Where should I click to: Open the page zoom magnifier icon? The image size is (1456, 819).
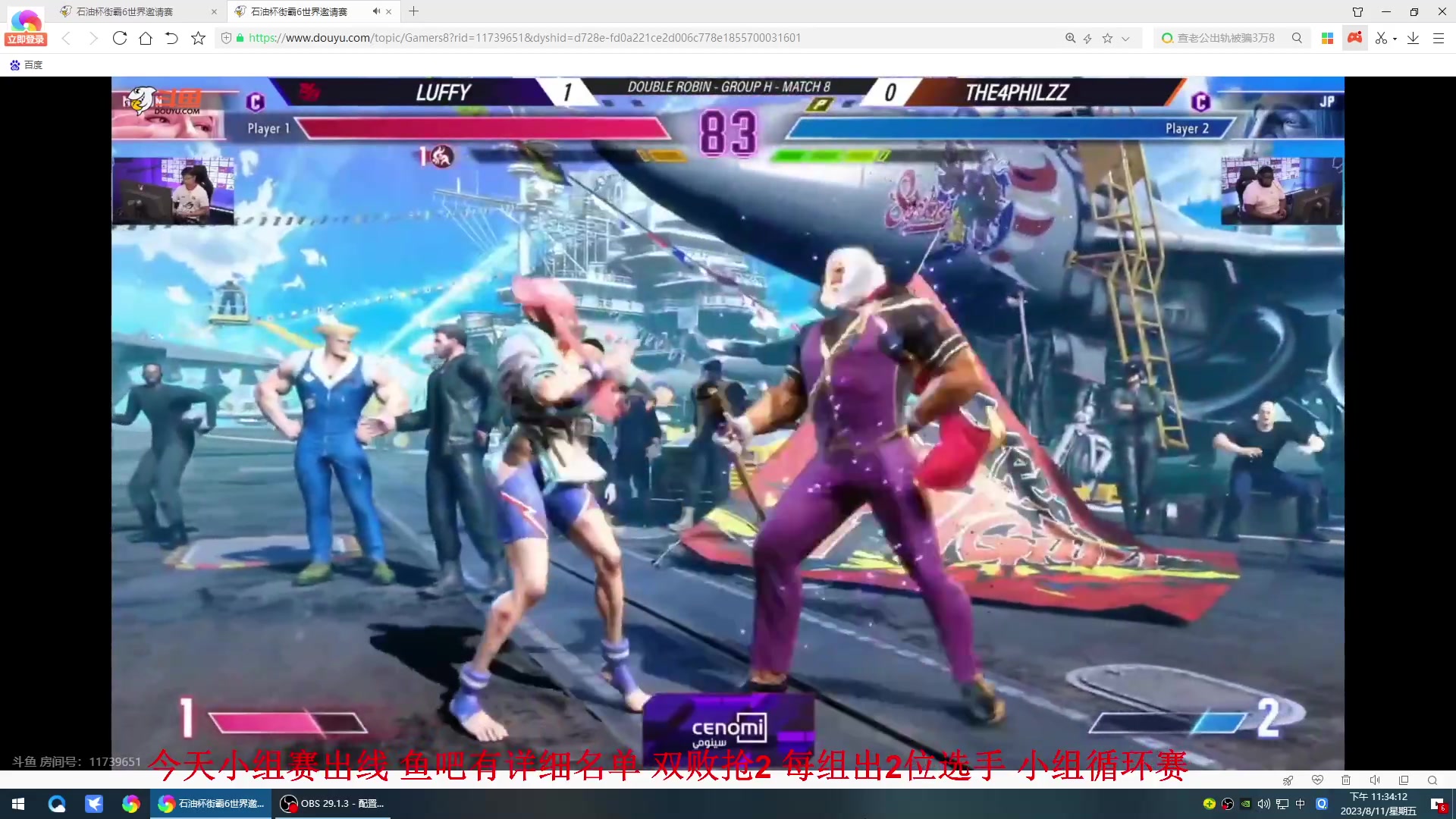tap(1070, 38)
